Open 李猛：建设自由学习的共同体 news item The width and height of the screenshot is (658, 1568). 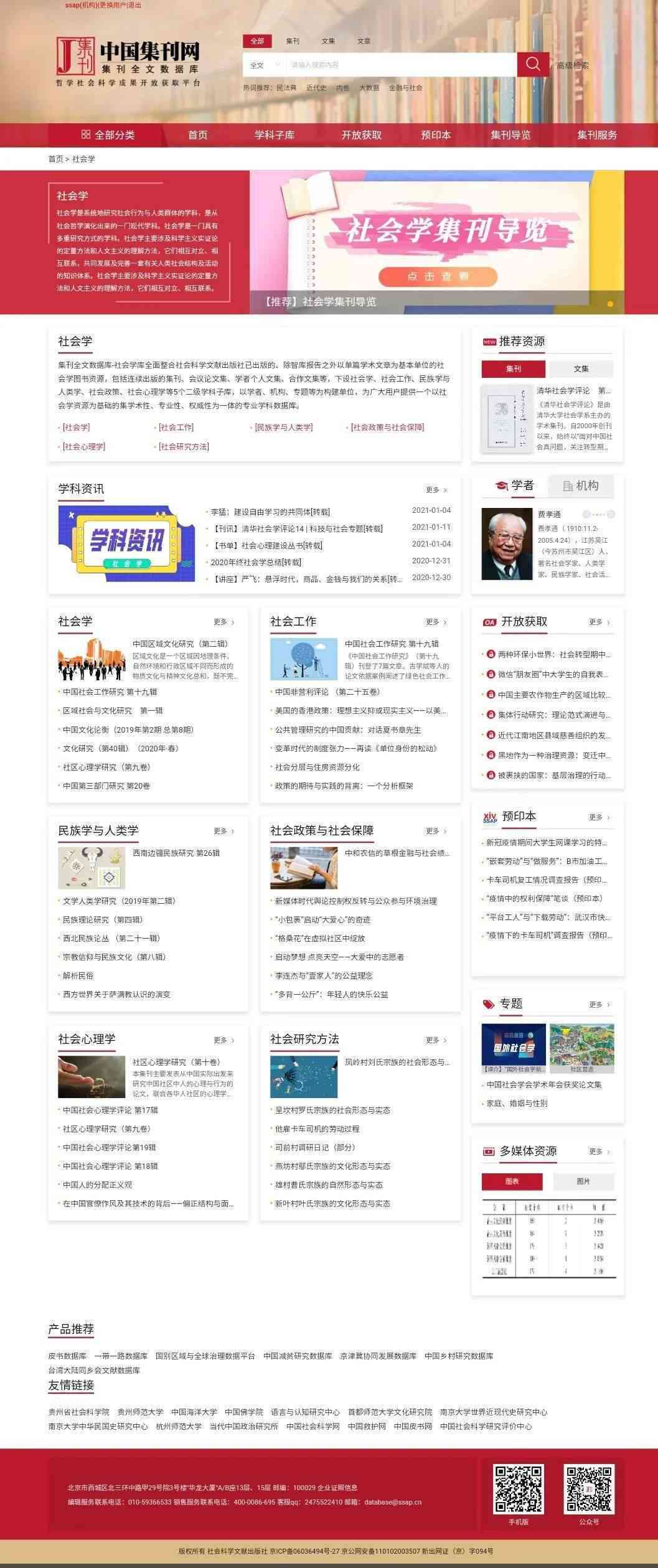tap(270, 512)
